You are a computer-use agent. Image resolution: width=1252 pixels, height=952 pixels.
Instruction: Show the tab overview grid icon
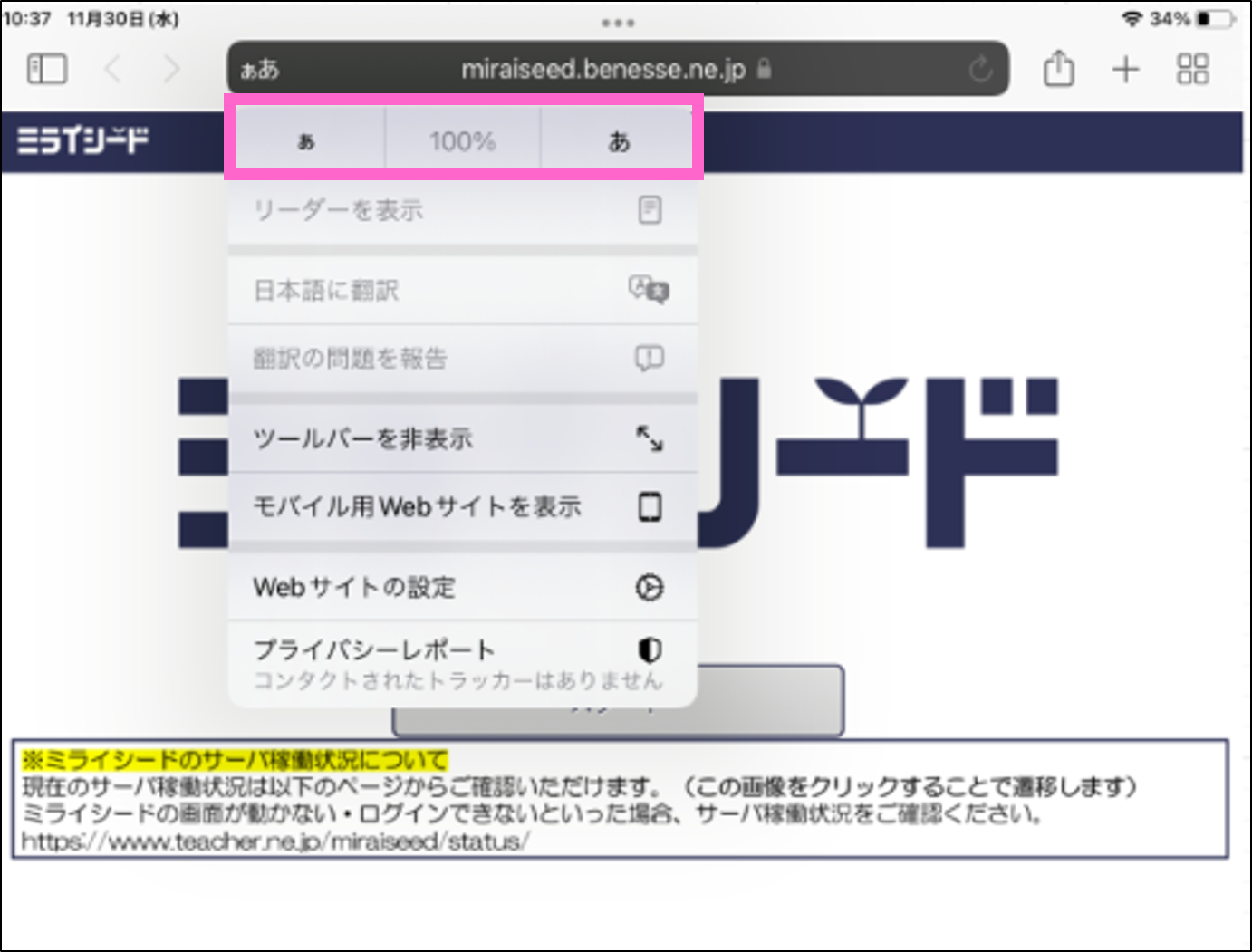[x=1192, y=69]
